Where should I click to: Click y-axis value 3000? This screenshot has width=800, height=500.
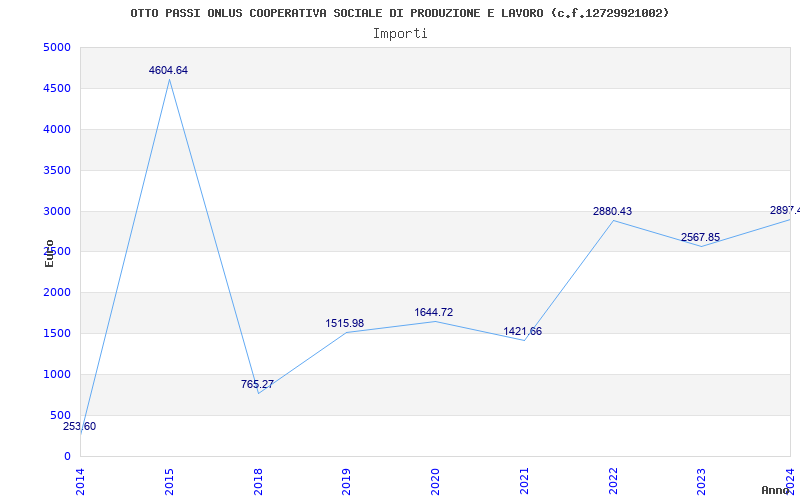[57, 211]
